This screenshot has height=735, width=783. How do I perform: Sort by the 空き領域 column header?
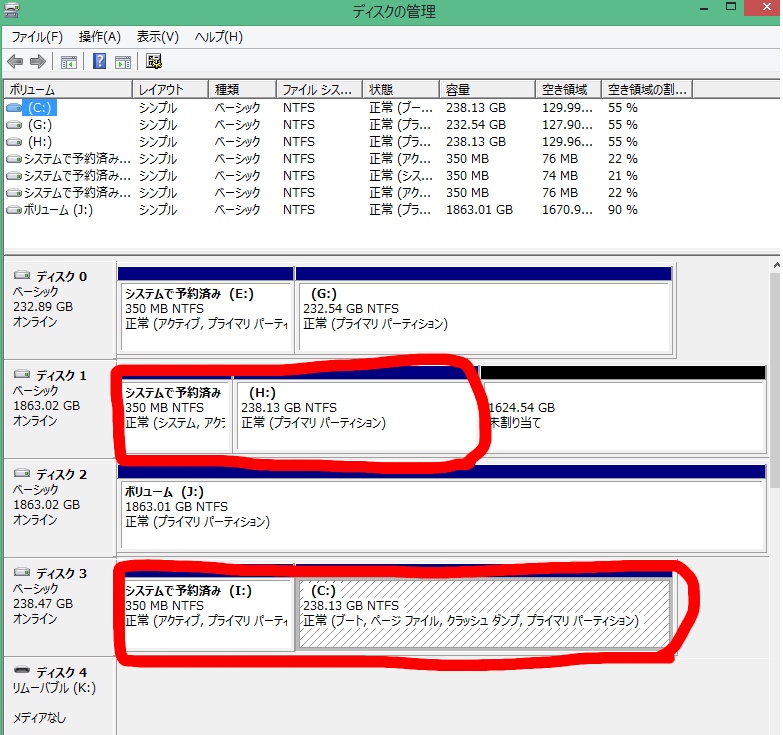tap(567, 89)
